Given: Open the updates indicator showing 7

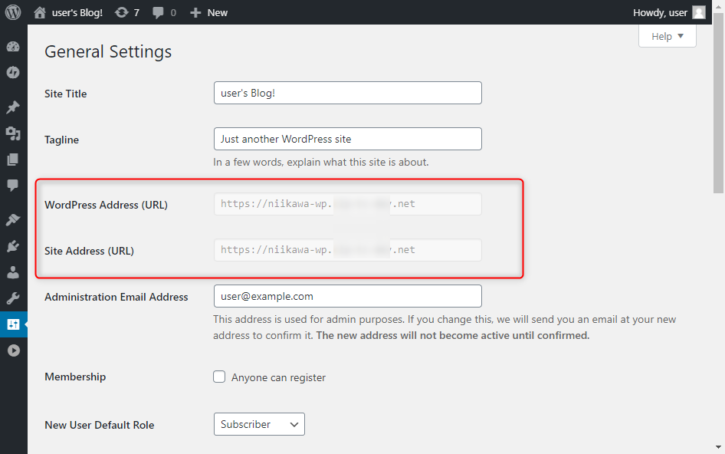Looking at the screenshot, I should click(127, 12).
